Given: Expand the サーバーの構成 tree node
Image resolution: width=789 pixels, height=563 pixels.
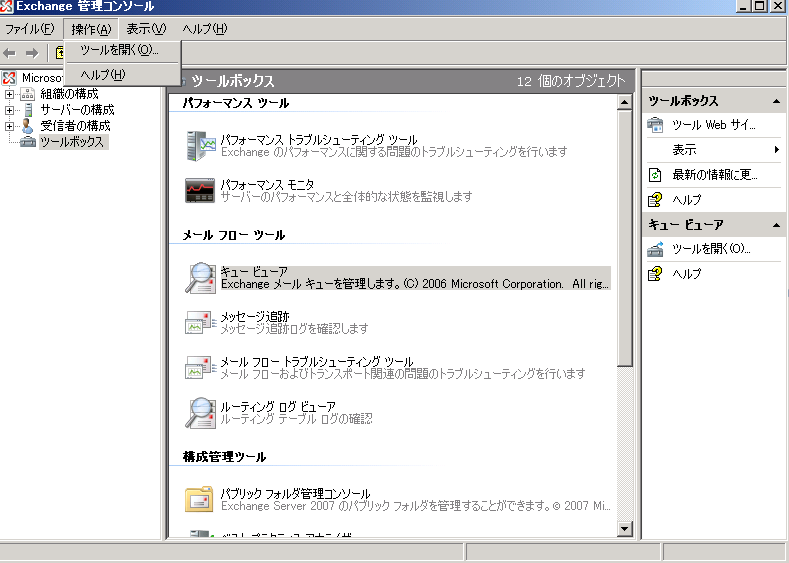Looking at the screenshot, I should pos(9,110).
